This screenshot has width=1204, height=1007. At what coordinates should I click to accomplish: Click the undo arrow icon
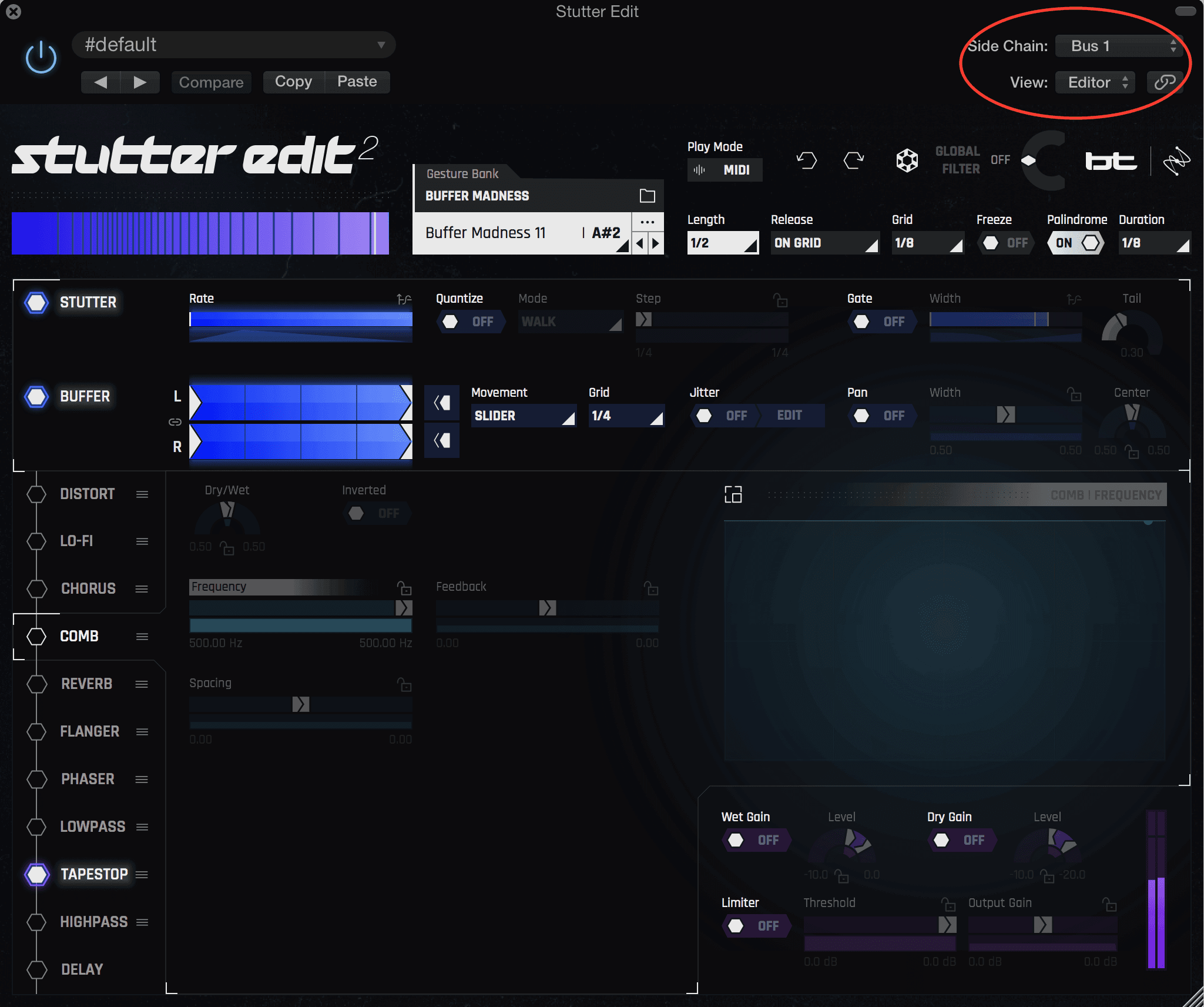[807, 160]
